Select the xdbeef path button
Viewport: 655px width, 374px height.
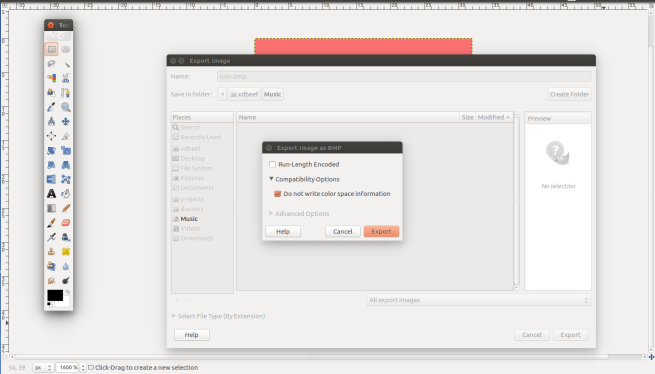(244, 94)
